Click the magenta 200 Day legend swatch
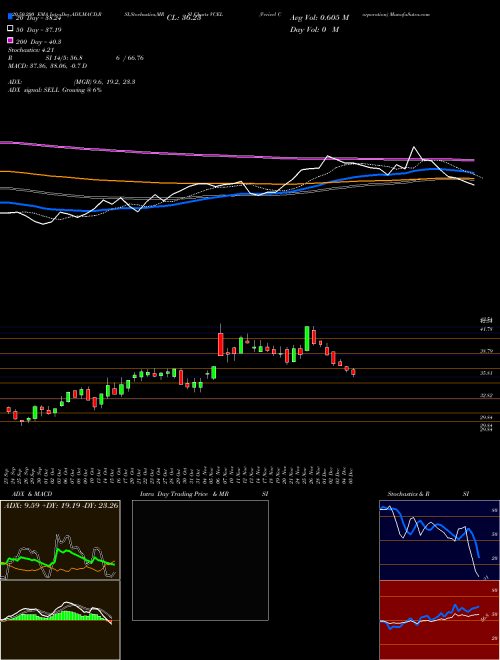Image resolution: width=500 pixels, height=660 pixels. (x=10, y=41)
